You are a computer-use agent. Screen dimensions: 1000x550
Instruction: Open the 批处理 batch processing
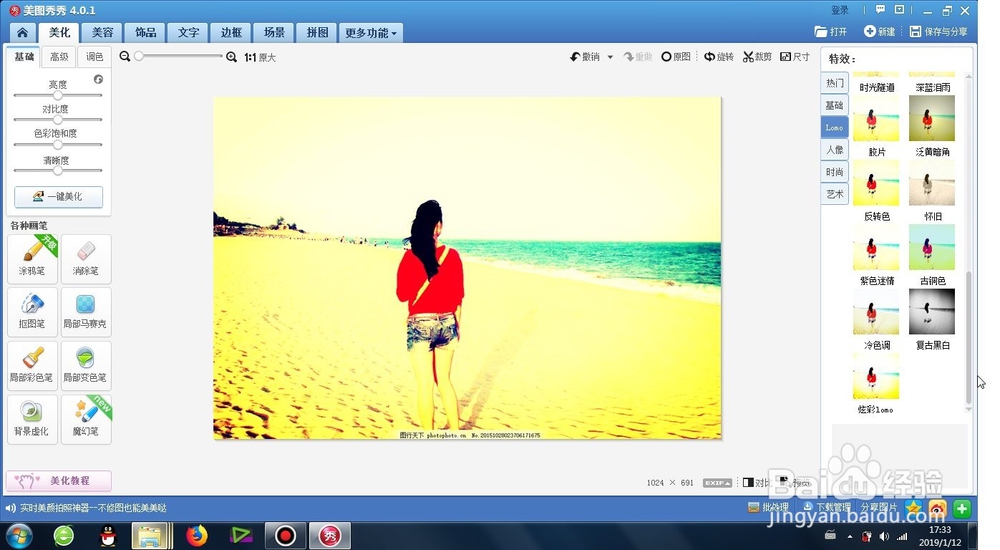tap(768, 508)
